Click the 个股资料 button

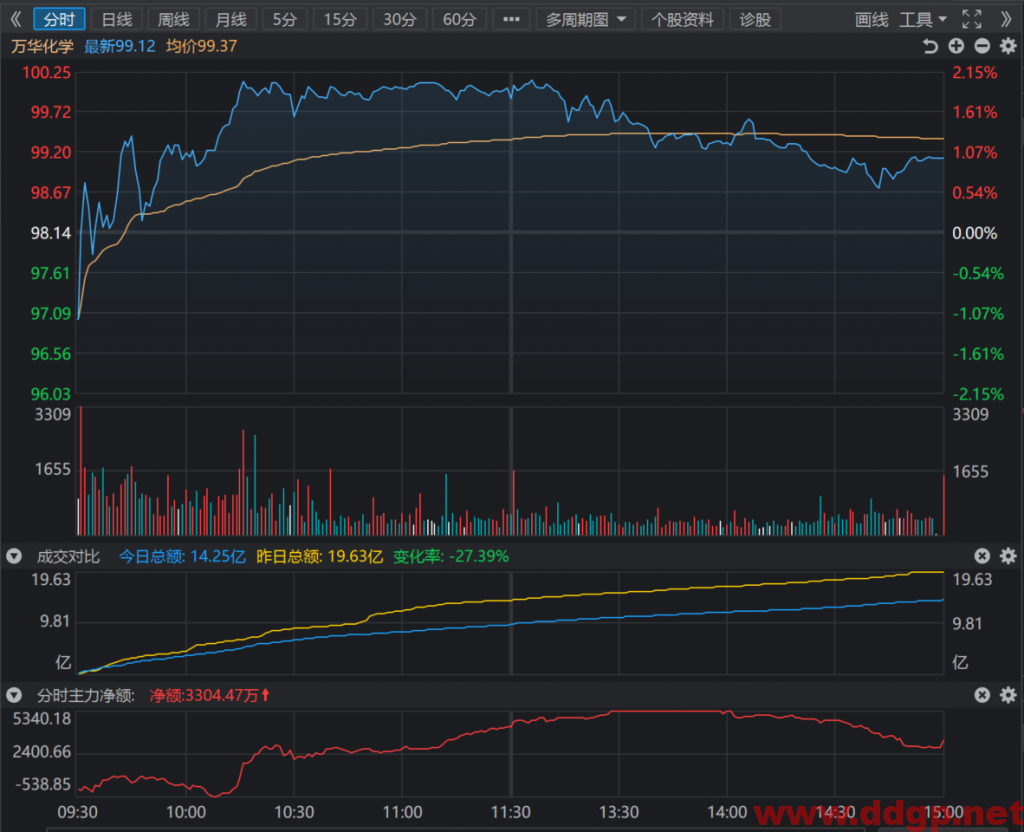click(682, 20)
